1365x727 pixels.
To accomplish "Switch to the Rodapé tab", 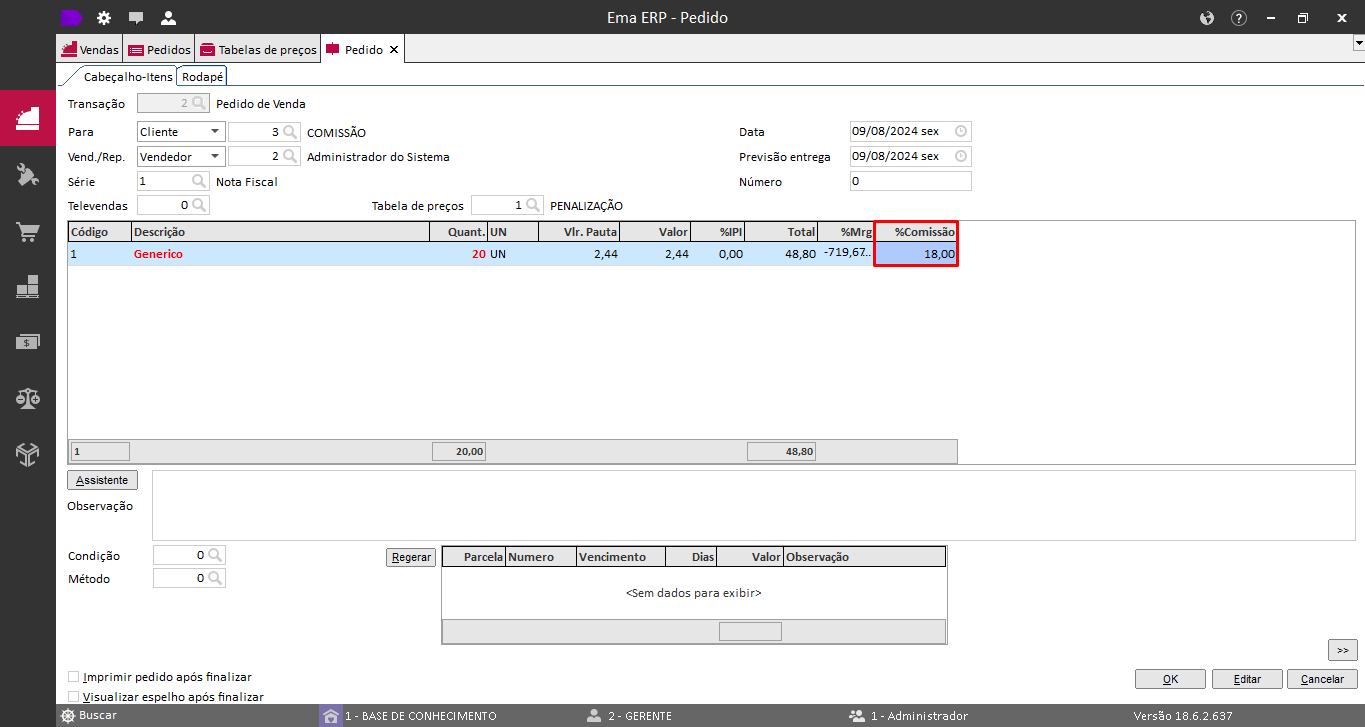I will (x=202, y=76).
